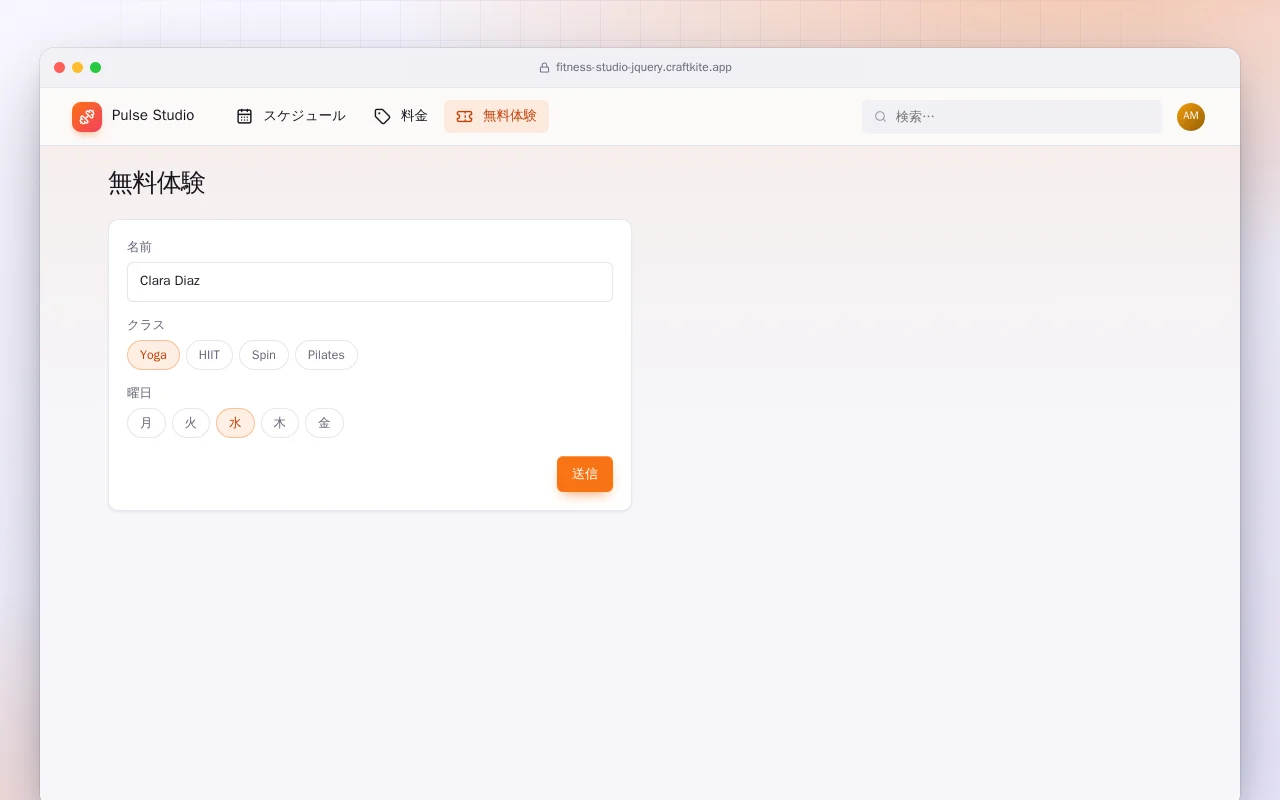Select the Yoga class chip
This screenshot has width=1280, height=800.
coord(153,355)
